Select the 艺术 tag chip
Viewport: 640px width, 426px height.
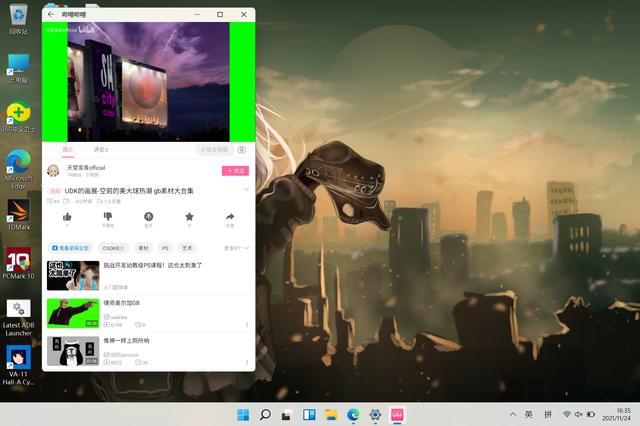tap(187, 248)
